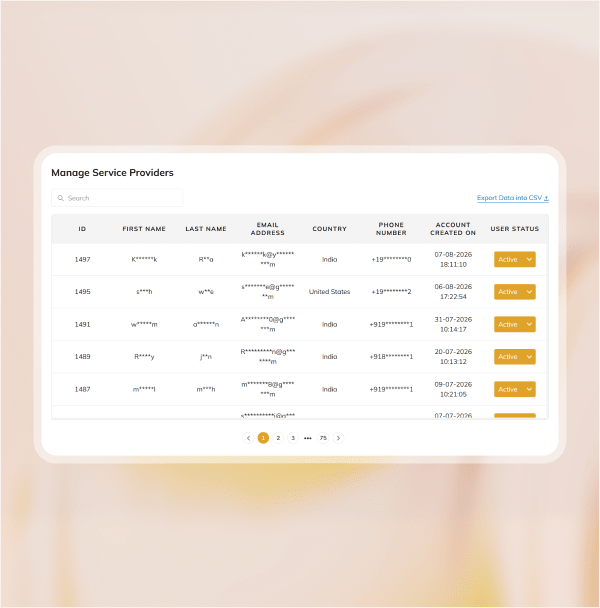Image resolution: width=600 pixels, height=608 pixels.
Task: Jump to page 75 in pagination
Action: tap(323, 438)
